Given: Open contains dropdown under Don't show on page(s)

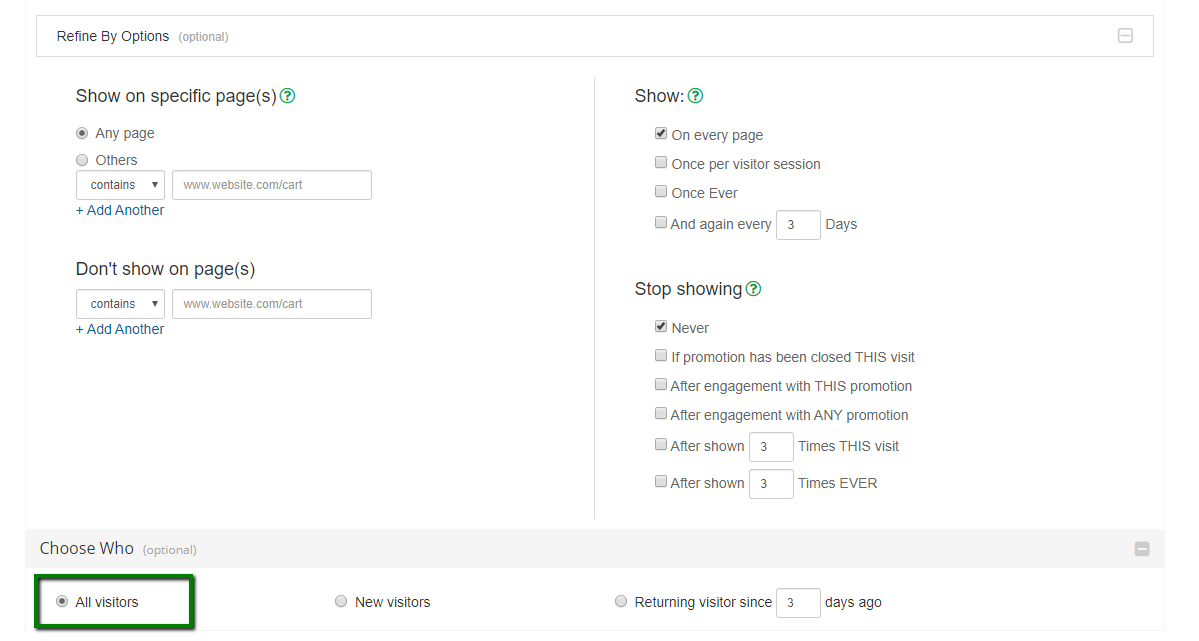Looking at the screenshot, I should click(121, 304).
